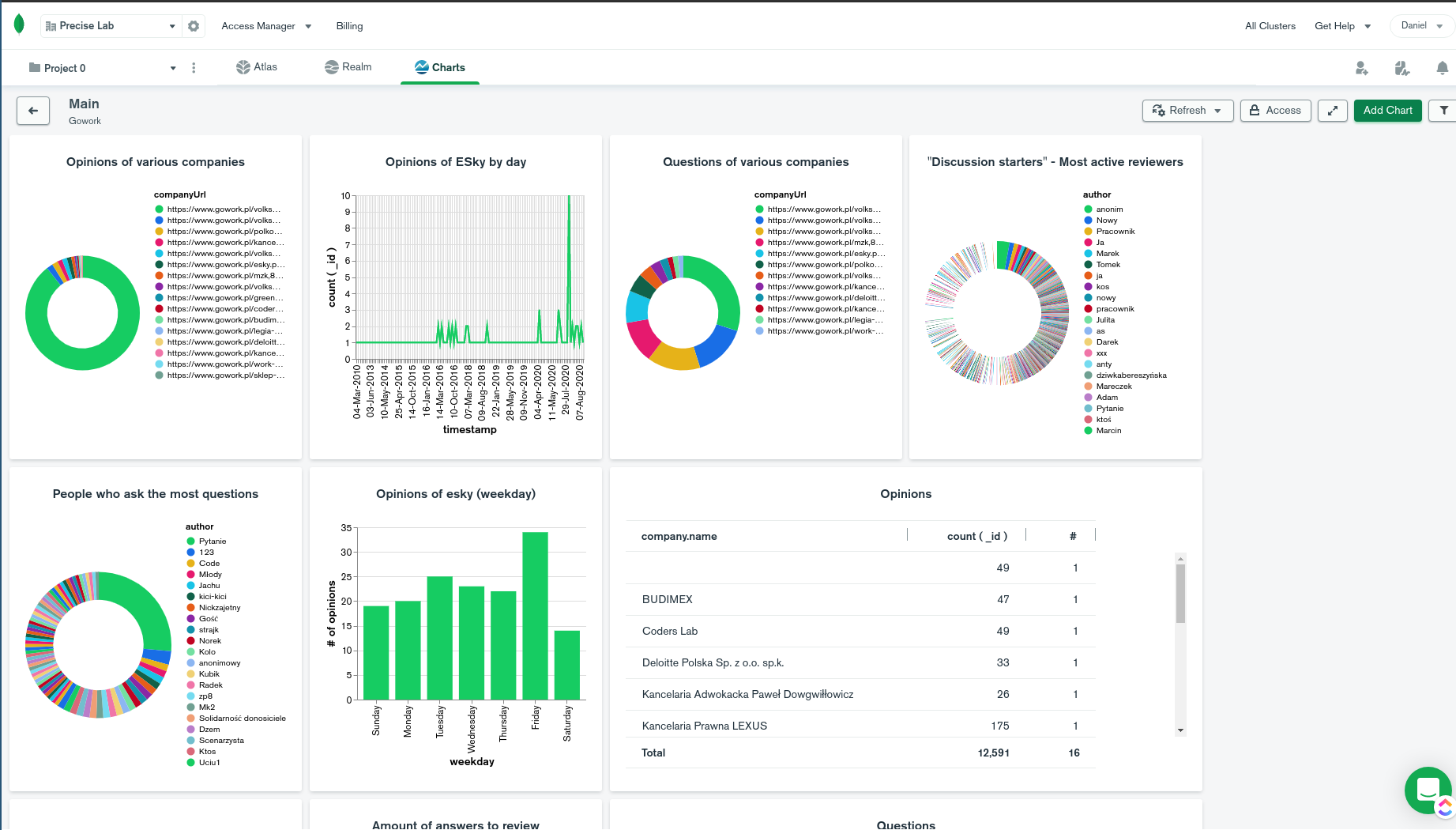The width and height of the screenshot is (1456, 830).
Task: Click the anonim green legend swatch
Action: click(1088, 209)
